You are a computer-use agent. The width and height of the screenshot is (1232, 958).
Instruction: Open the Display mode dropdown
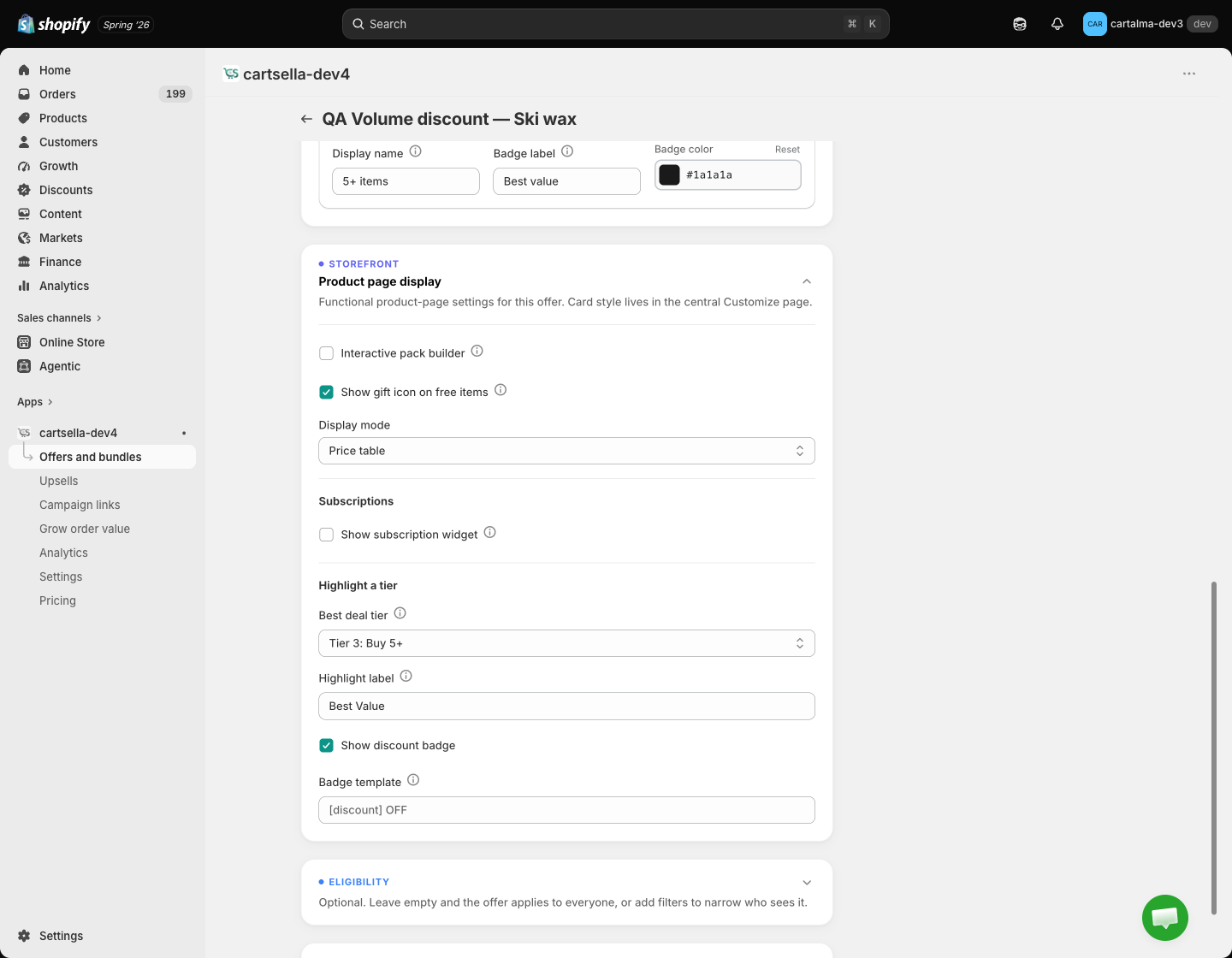tap(566, 451)
